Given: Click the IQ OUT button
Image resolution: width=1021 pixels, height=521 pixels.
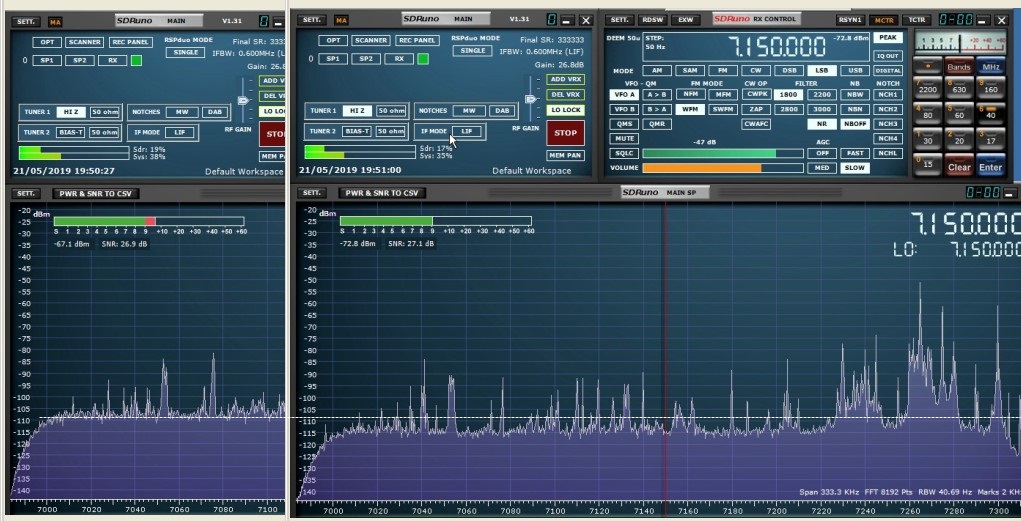Looking at the screenshot, I should coord(888,56).
